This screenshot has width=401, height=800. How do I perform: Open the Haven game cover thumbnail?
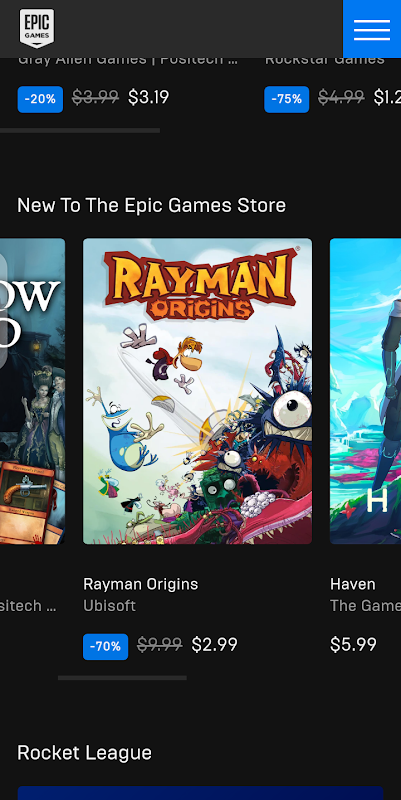365,391
